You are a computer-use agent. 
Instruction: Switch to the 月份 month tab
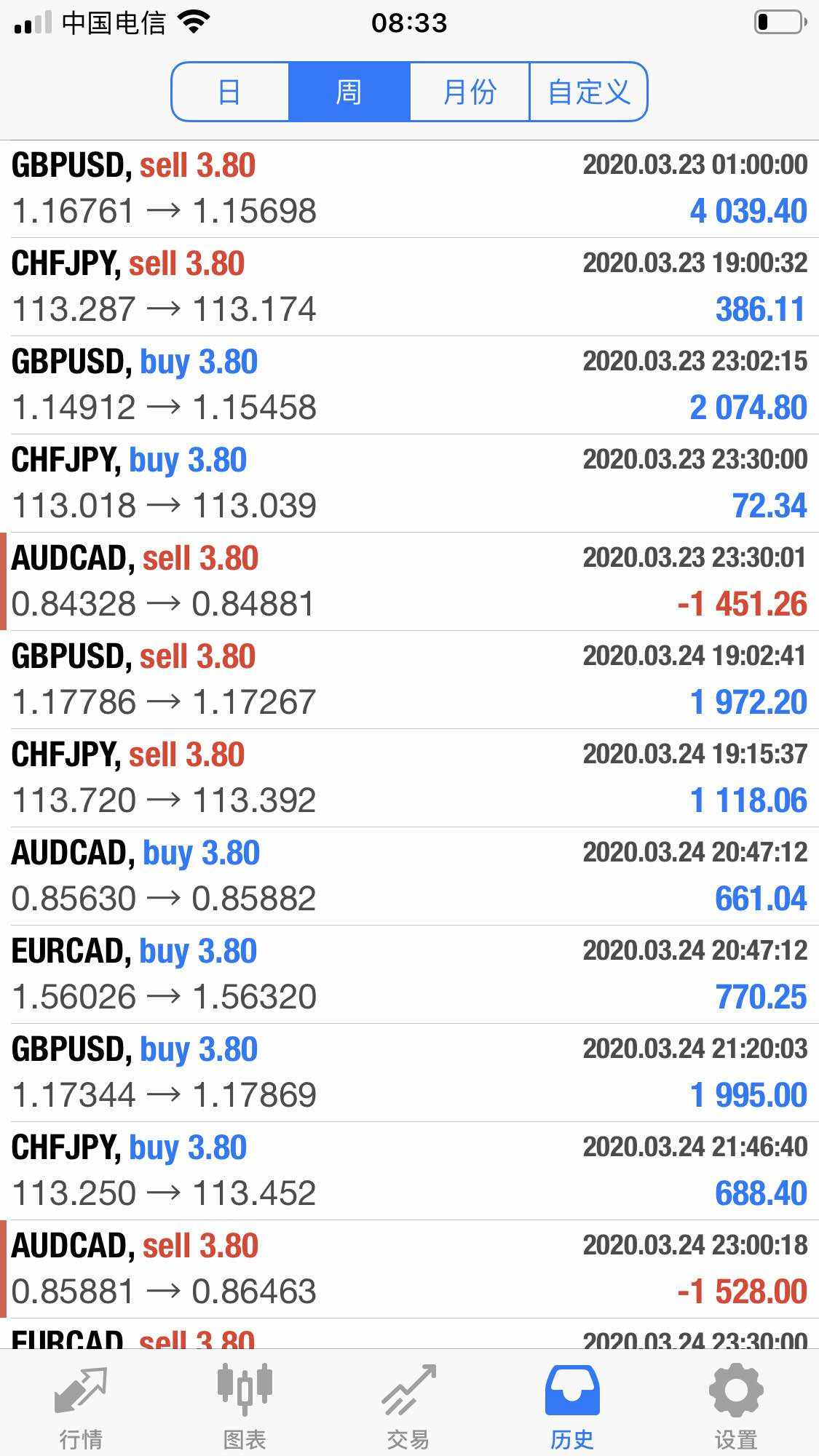[x=469, y=92]
